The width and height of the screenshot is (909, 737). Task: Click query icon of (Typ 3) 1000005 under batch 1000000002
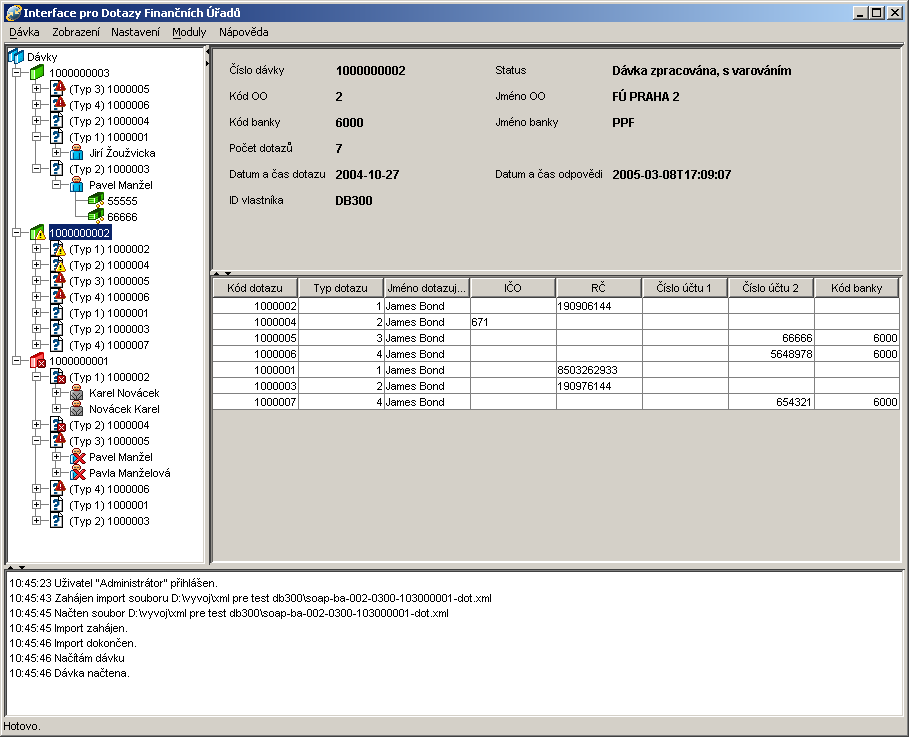pyautogui.click(x=57, y=281)
